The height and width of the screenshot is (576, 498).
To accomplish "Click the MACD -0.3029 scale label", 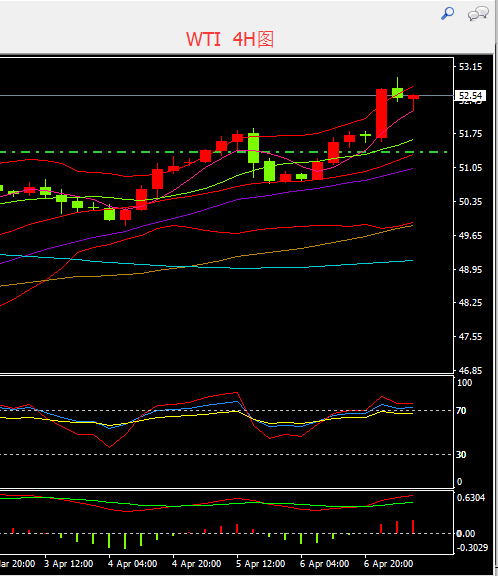I will pyautogui.click(x=472, y=548).
